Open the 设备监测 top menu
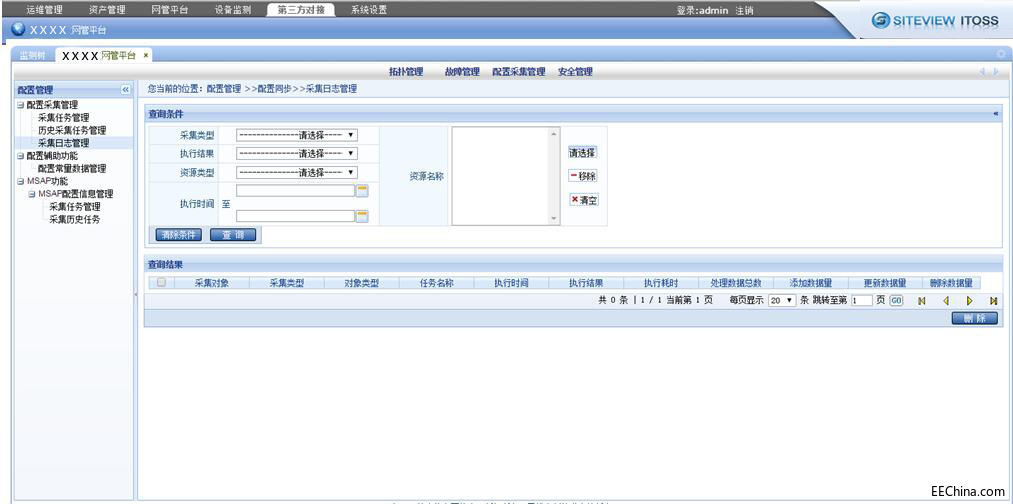 [x=233, y=10]
